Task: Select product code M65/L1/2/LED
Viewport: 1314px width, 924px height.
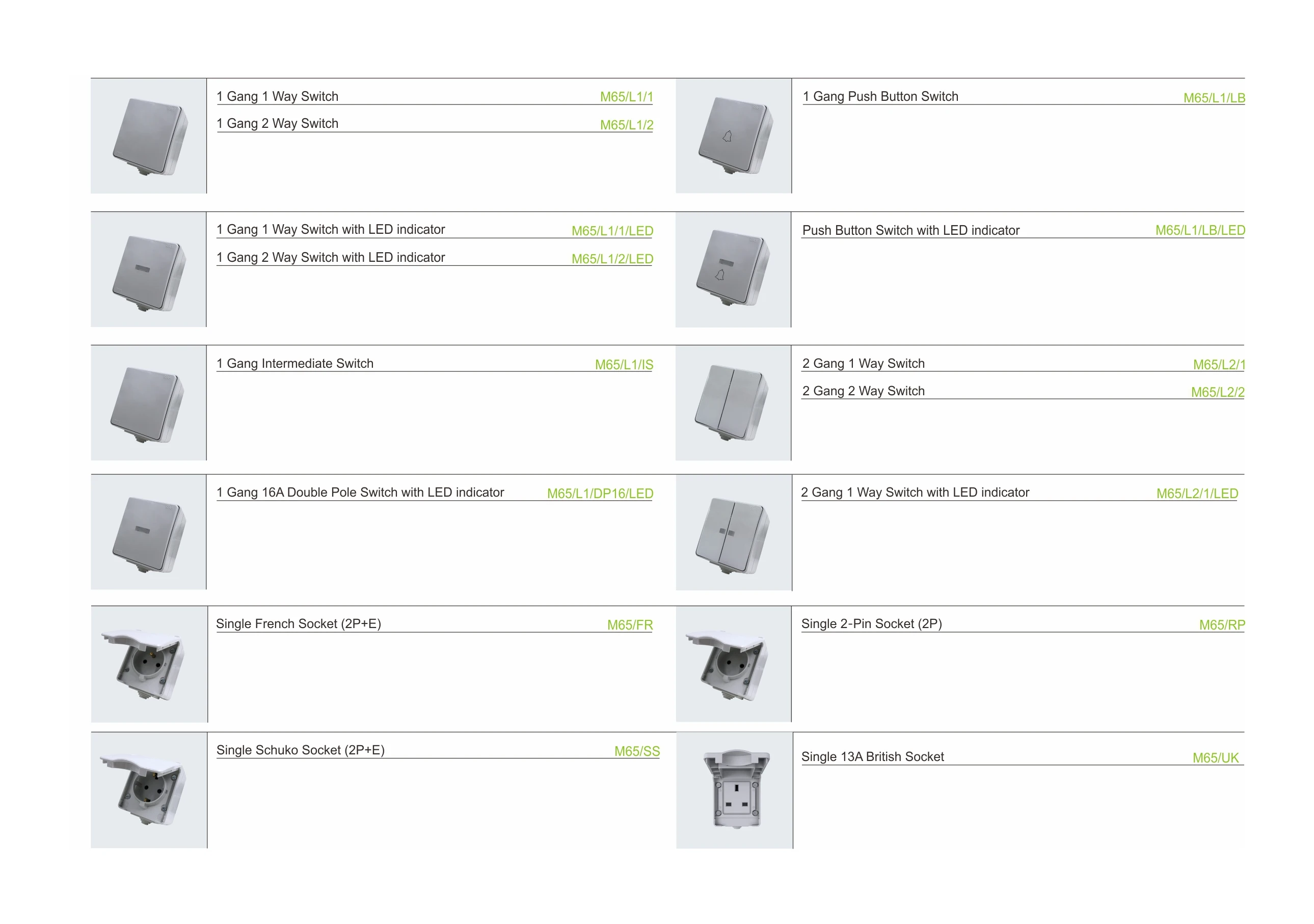Action: 612,259
